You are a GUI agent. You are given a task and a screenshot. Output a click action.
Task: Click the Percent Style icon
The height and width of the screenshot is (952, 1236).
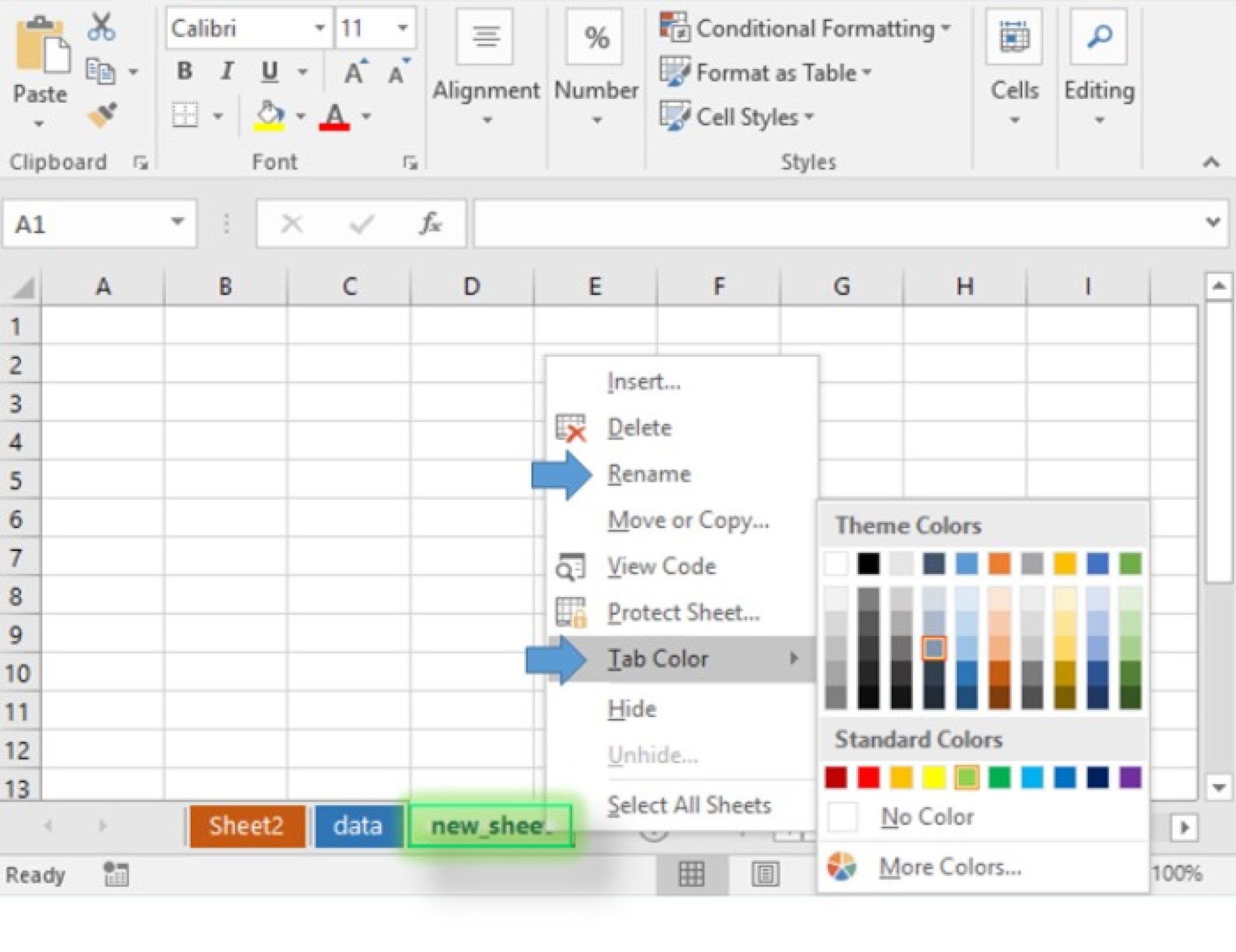594,37
